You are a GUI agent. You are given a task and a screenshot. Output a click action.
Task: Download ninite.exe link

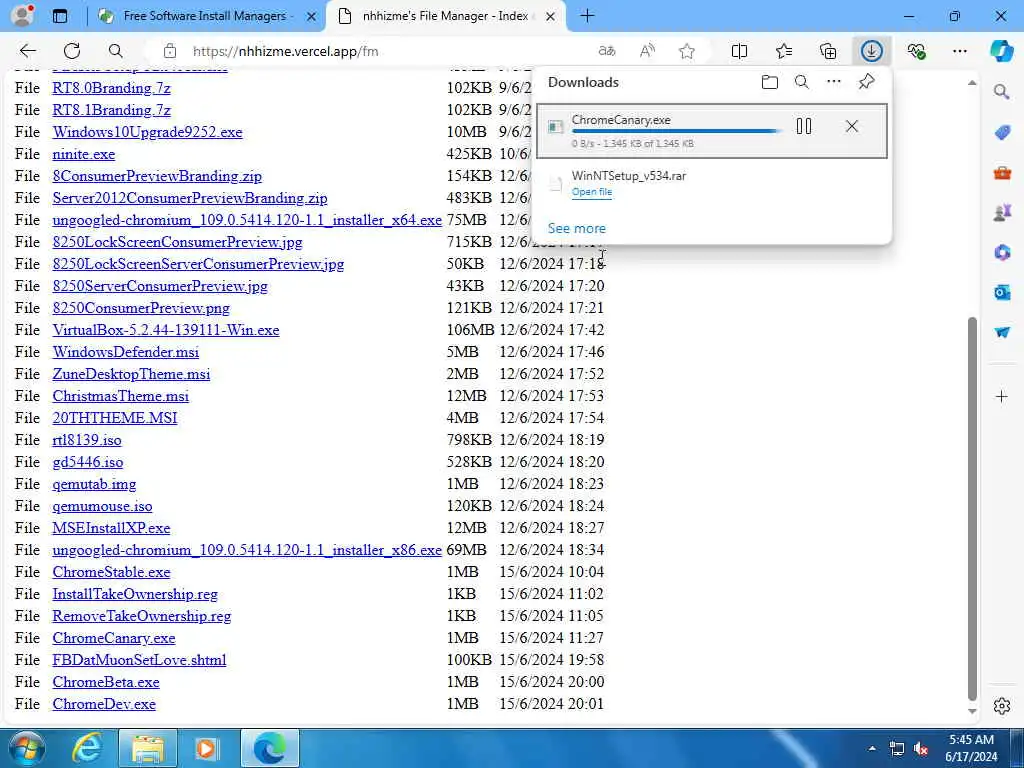tap(84, 154)
